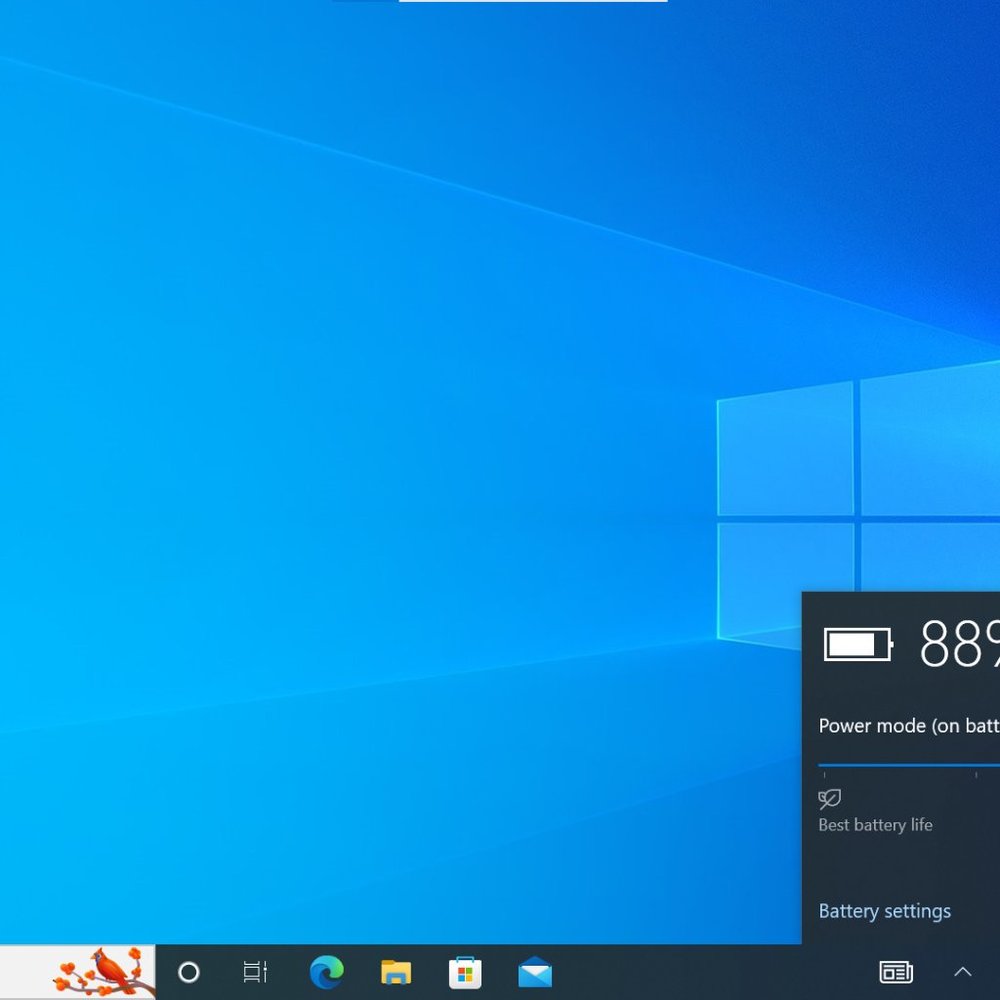This screenshot has width=1000, height=1000.
Task: Expand the hidden system tray icons chevron
Action: [x=963, y=972]
